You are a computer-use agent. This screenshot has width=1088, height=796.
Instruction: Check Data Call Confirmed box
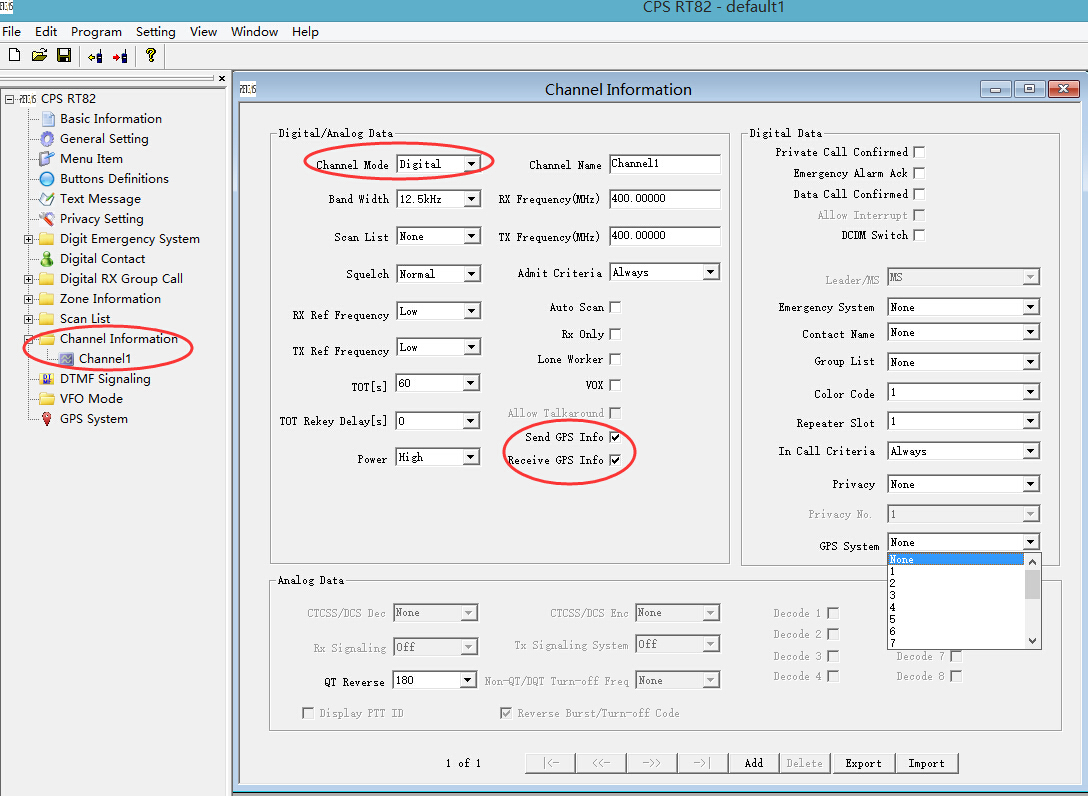919,194
